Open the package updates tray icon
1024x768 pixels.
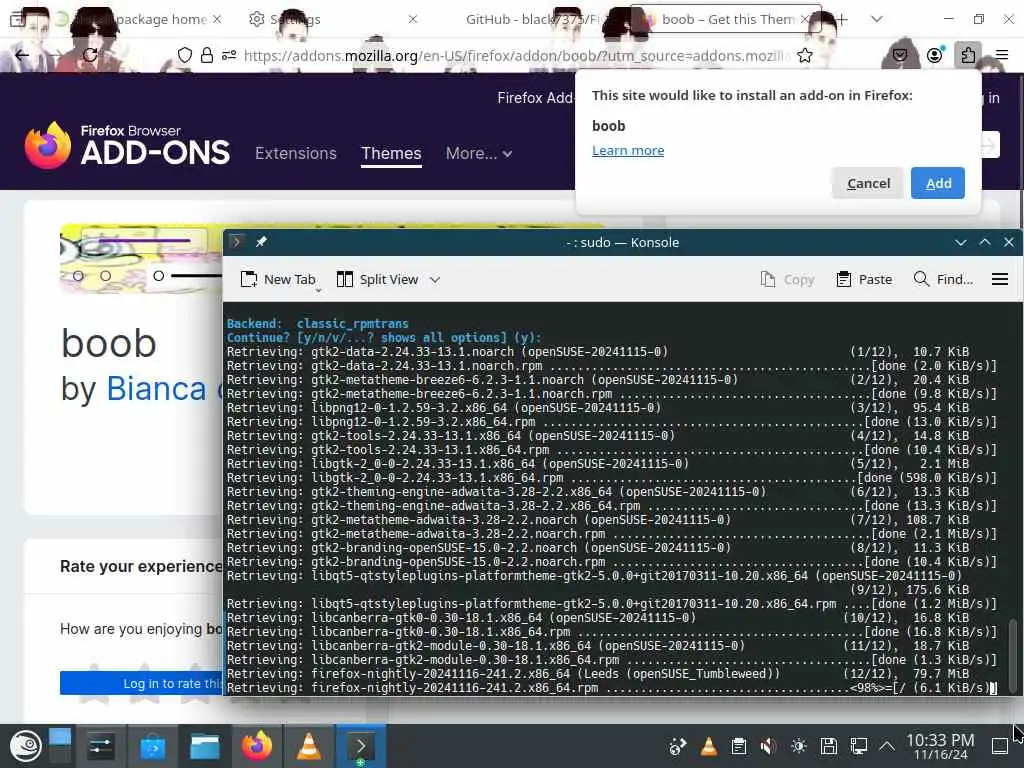point(678,746)
